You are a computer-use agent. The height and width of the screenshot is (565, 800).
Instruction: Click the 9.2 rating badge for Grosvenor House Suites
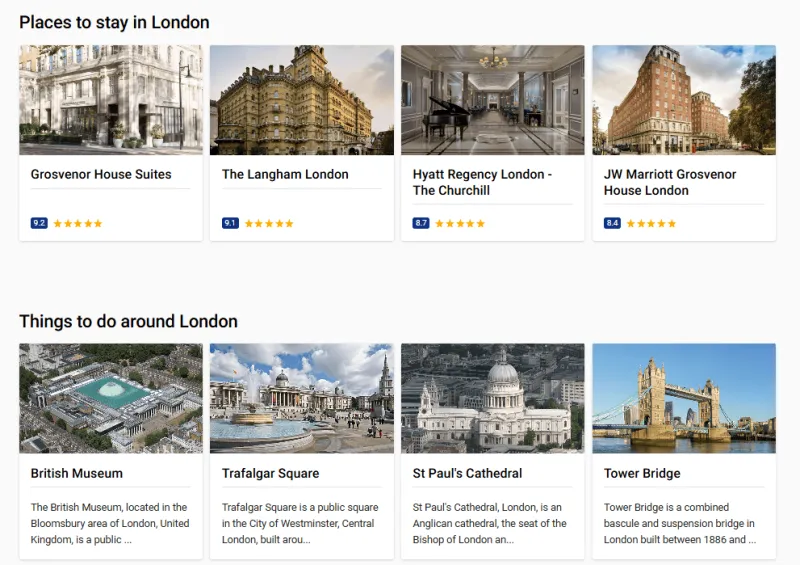[39, 223]
